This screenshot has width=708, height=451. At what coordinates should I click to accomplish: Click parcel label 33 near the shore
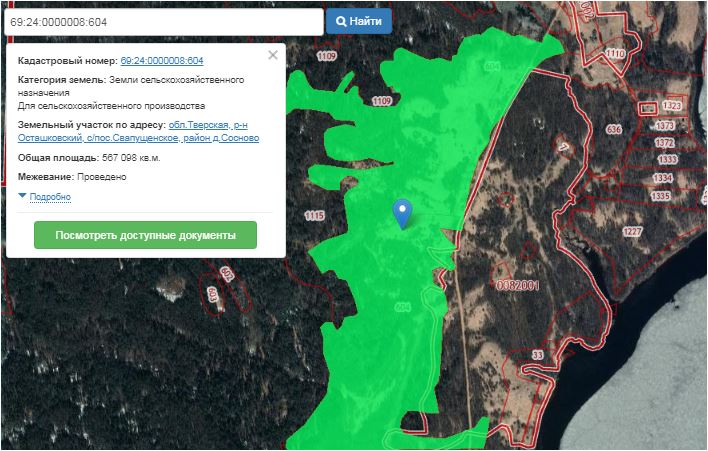[x=537, y=355]
